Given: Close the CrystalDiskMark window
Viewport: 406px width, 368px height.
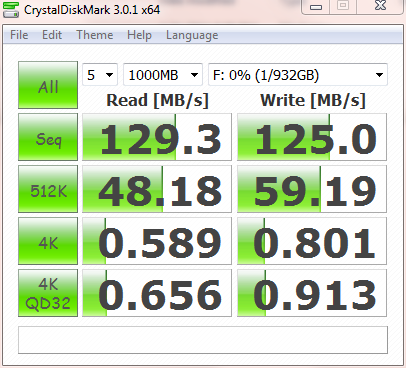Looking at the screenshot, I should click(x=380, y=6).
